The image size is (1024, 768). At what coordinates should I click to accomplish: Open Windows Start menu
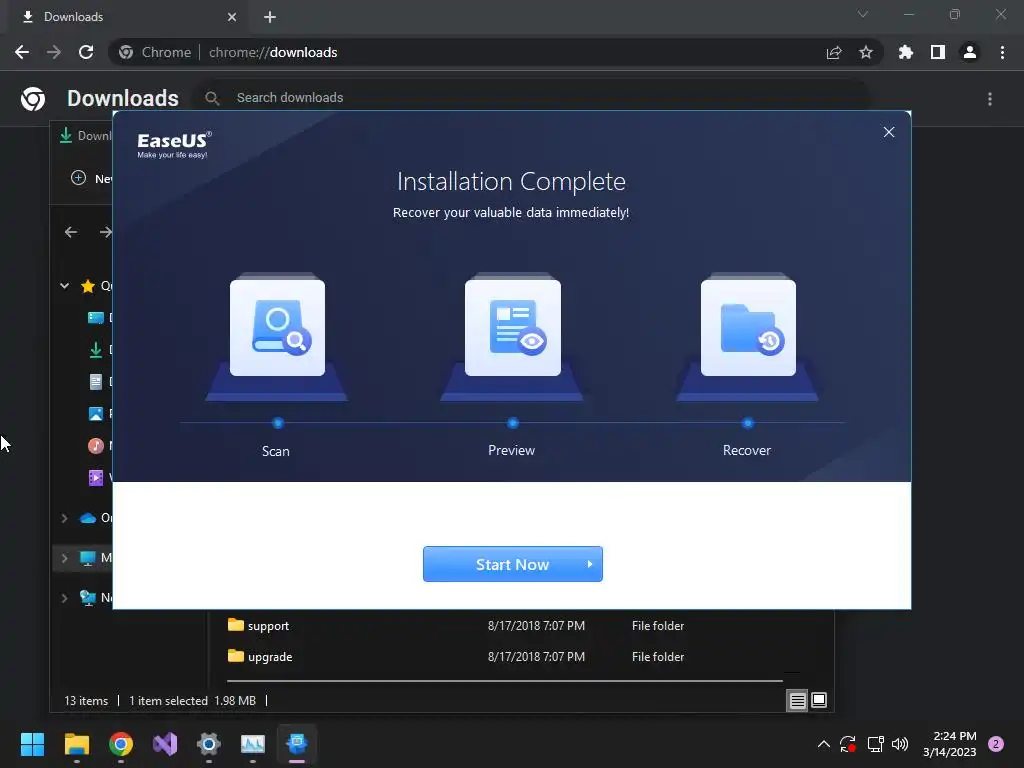[32, 744]
